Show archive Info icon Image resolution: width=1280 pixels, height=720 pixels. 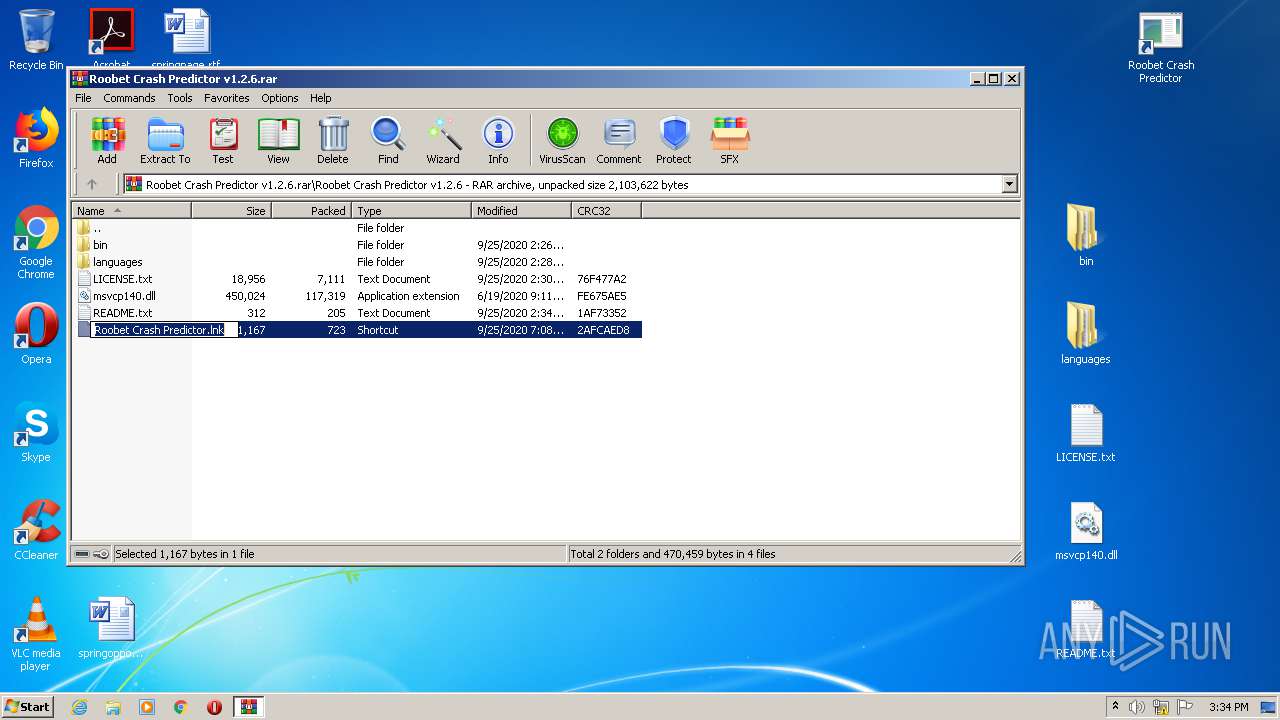pyautogui.click(x=498, y=141)
